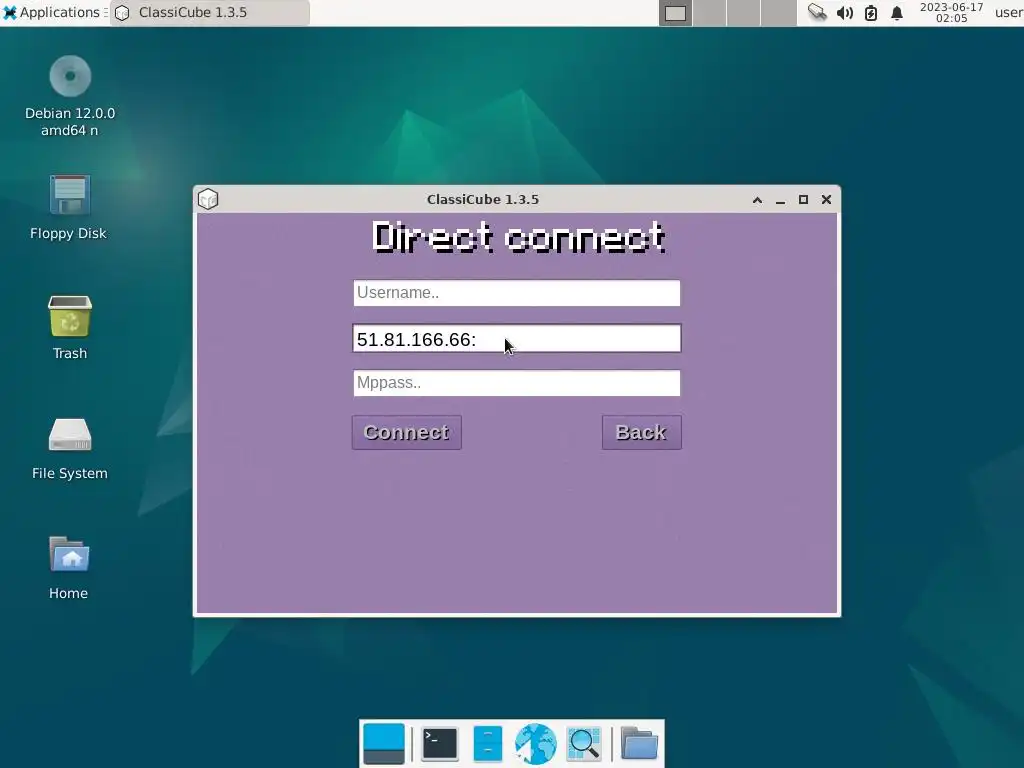
Task: Maximize the ClassiCube window
Action: pos(803,200)
